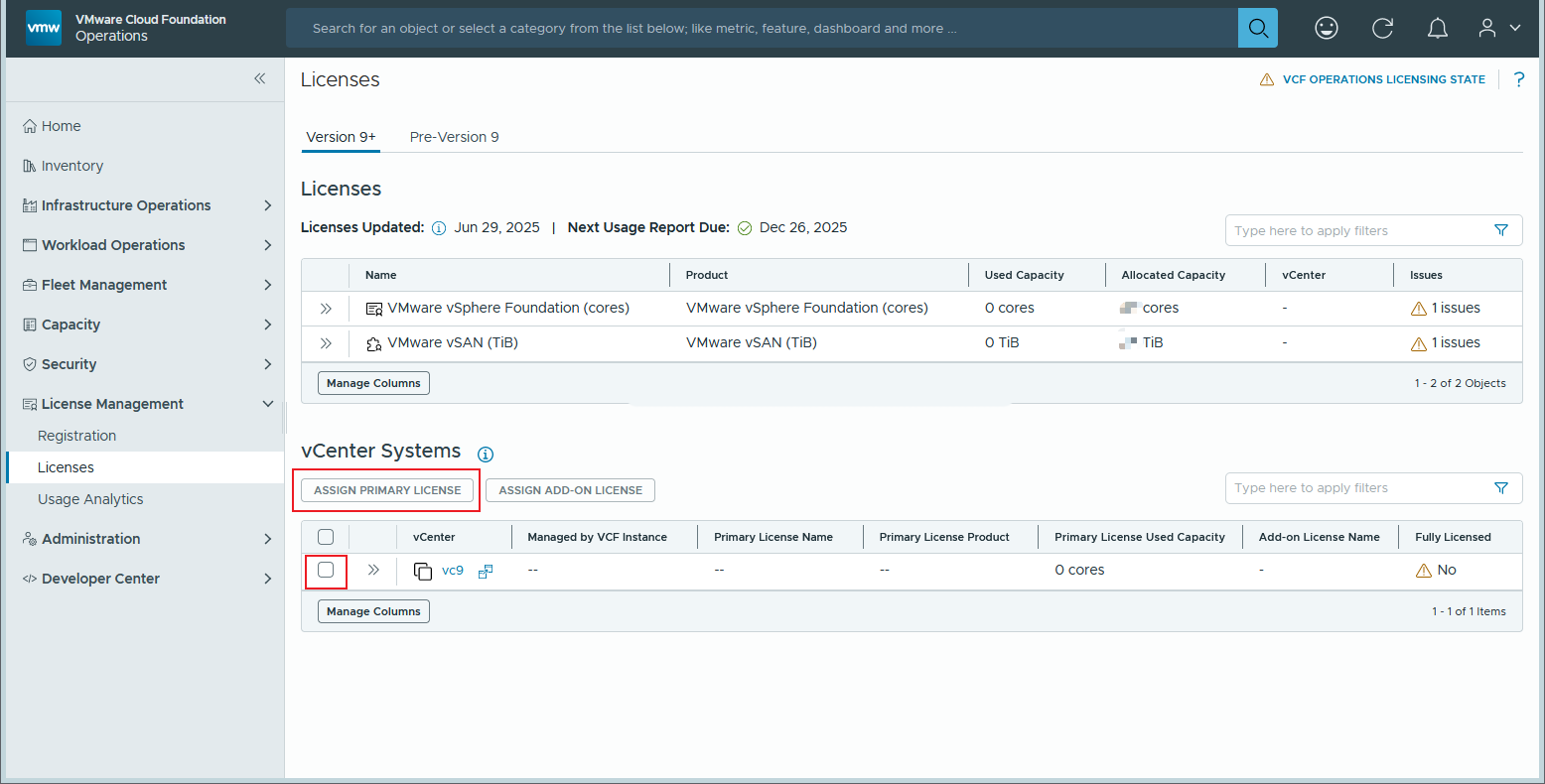Click filter icon in Licenses table

click(x=1500, y=230)
